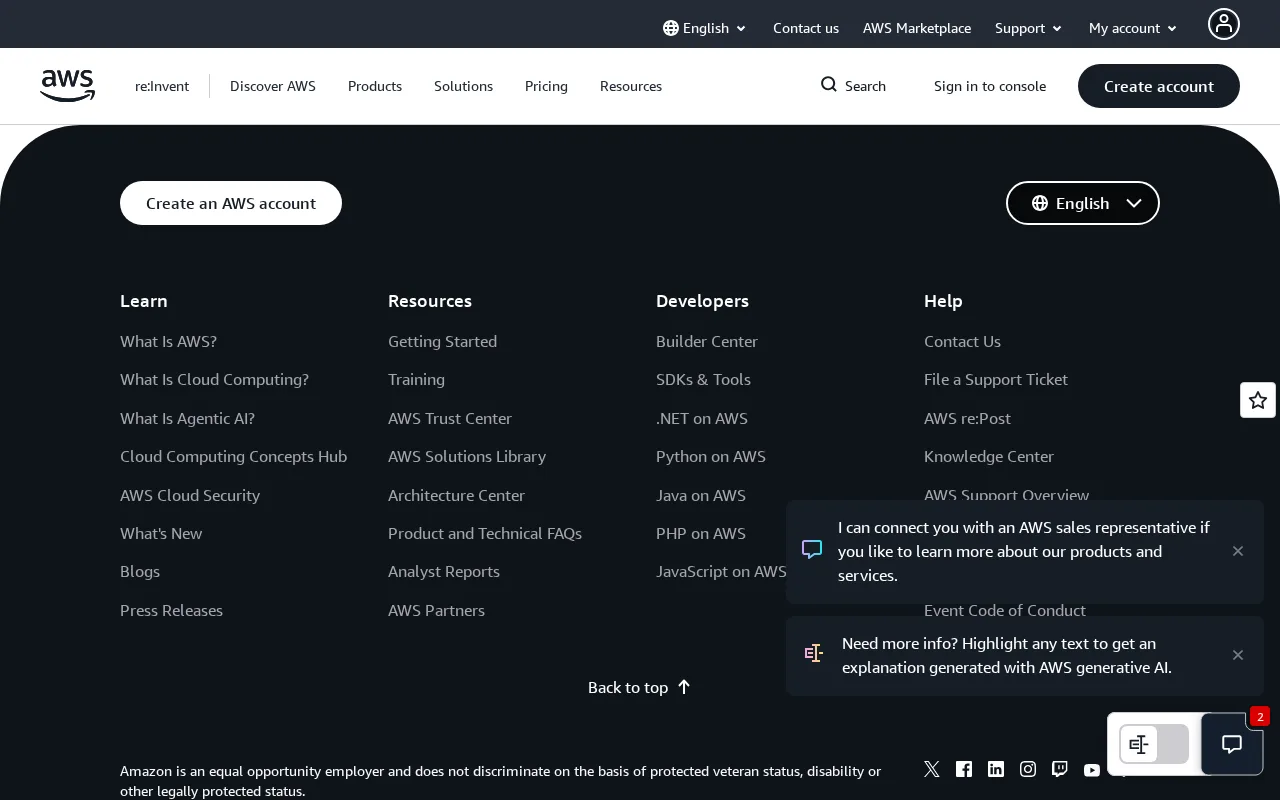Click the search magnifier icon

click(x=829, y=85)
